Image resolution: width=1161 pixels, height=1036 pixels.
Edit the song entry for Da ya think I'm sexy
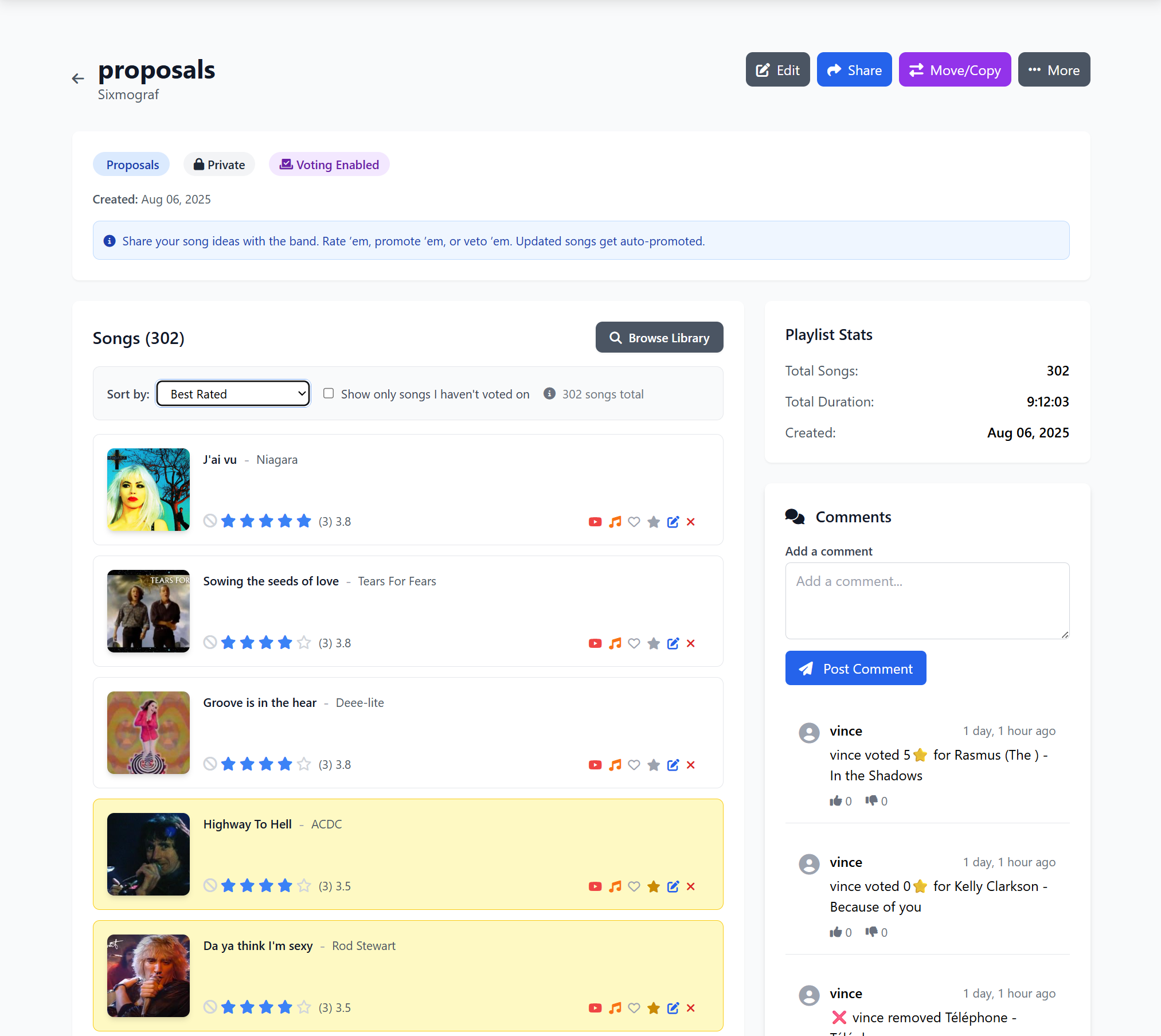click(x=673, y=1008)
